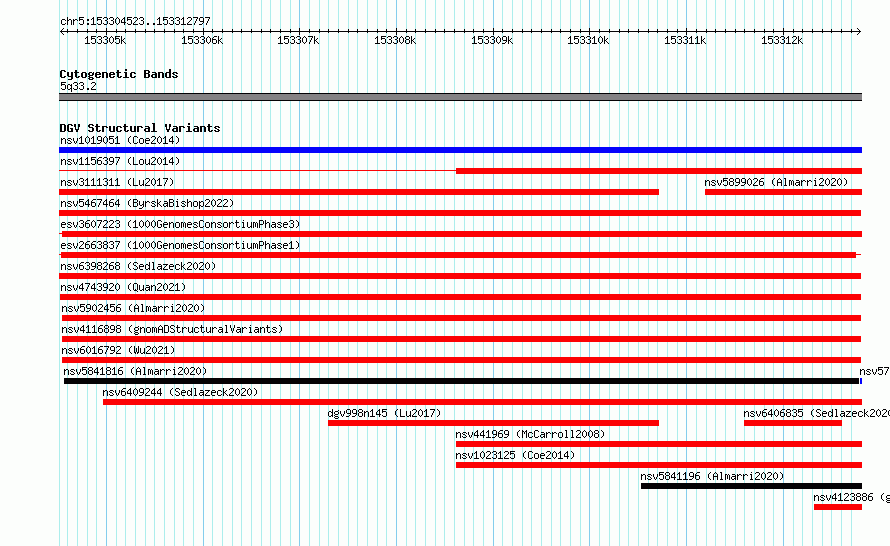The height and width of the screenshot is (546, 890).
Task: Select esv3607223 (1000GenomesConsortiumPhase3) label
Action: tap(180, 224)
